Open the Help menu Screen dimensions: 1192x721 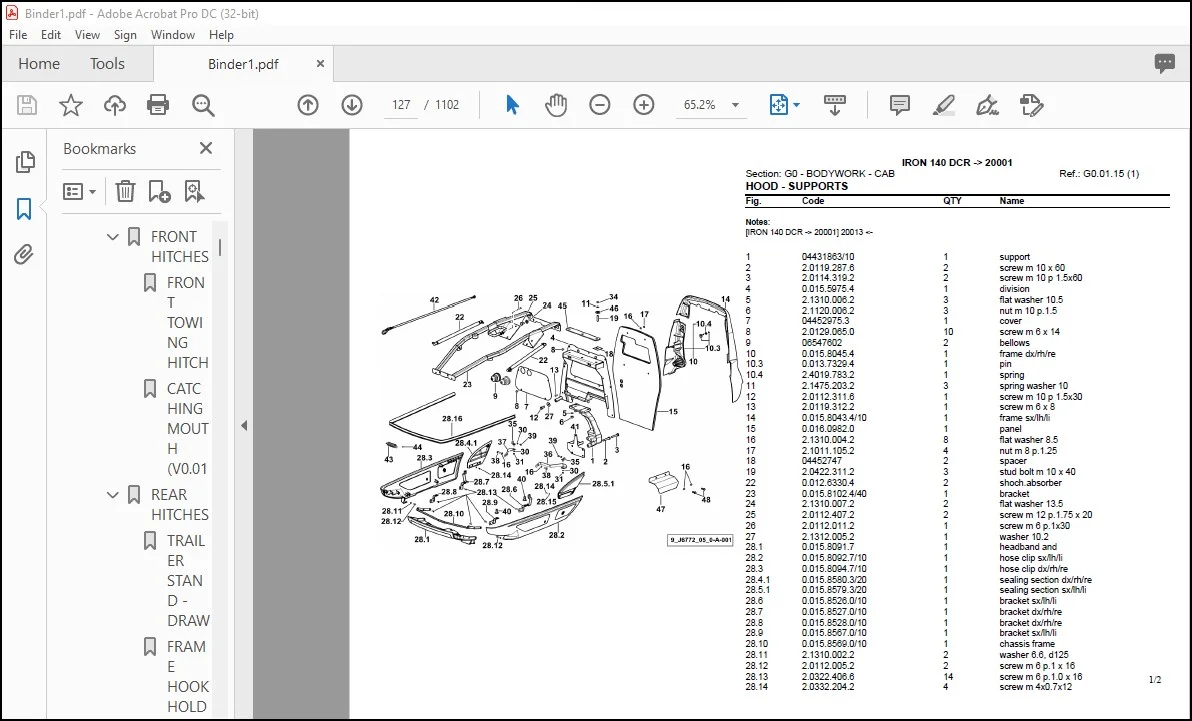pos(221,35)
